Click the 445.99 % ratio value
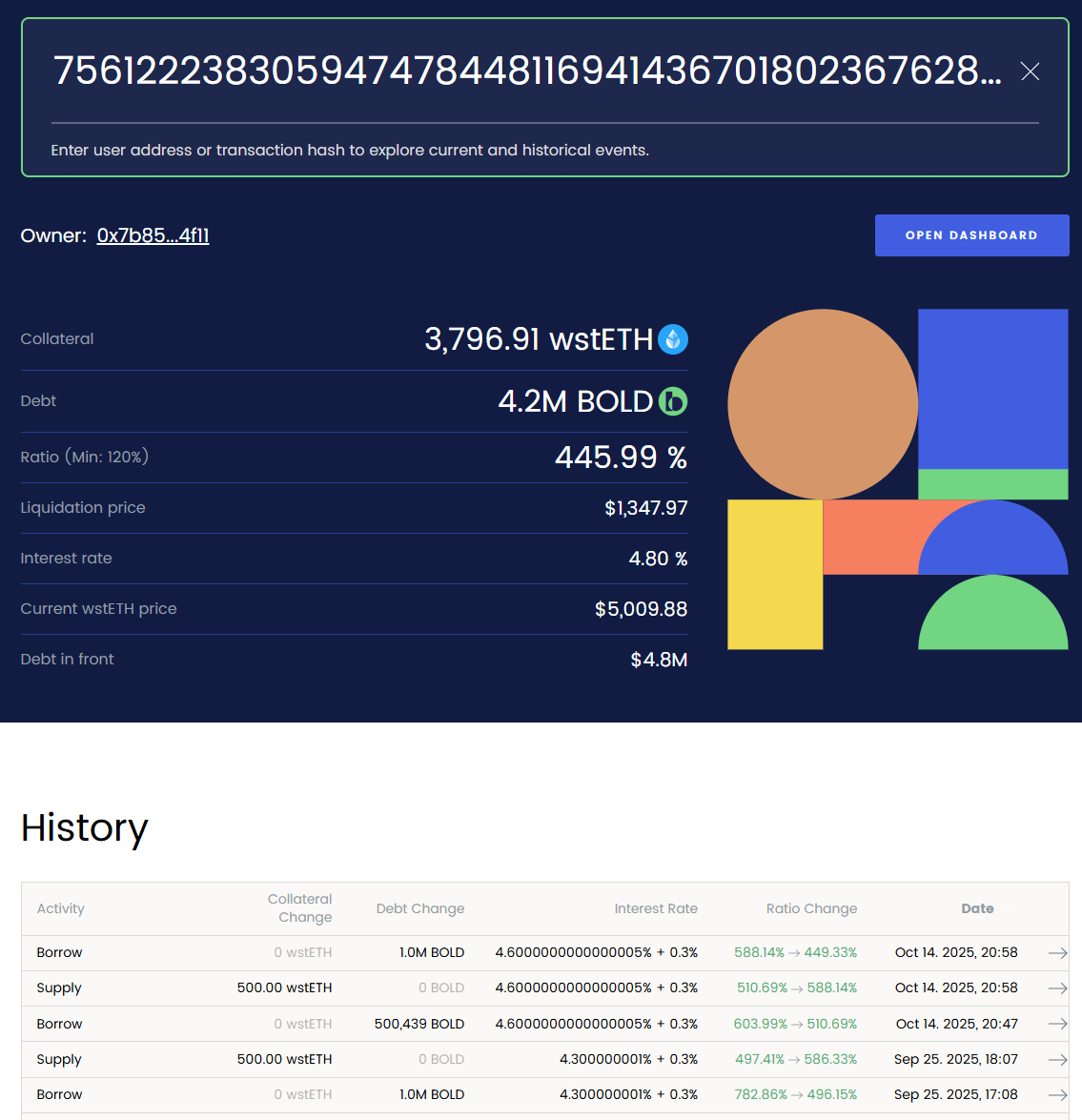1082x1120 pixels. coord(621,458)
